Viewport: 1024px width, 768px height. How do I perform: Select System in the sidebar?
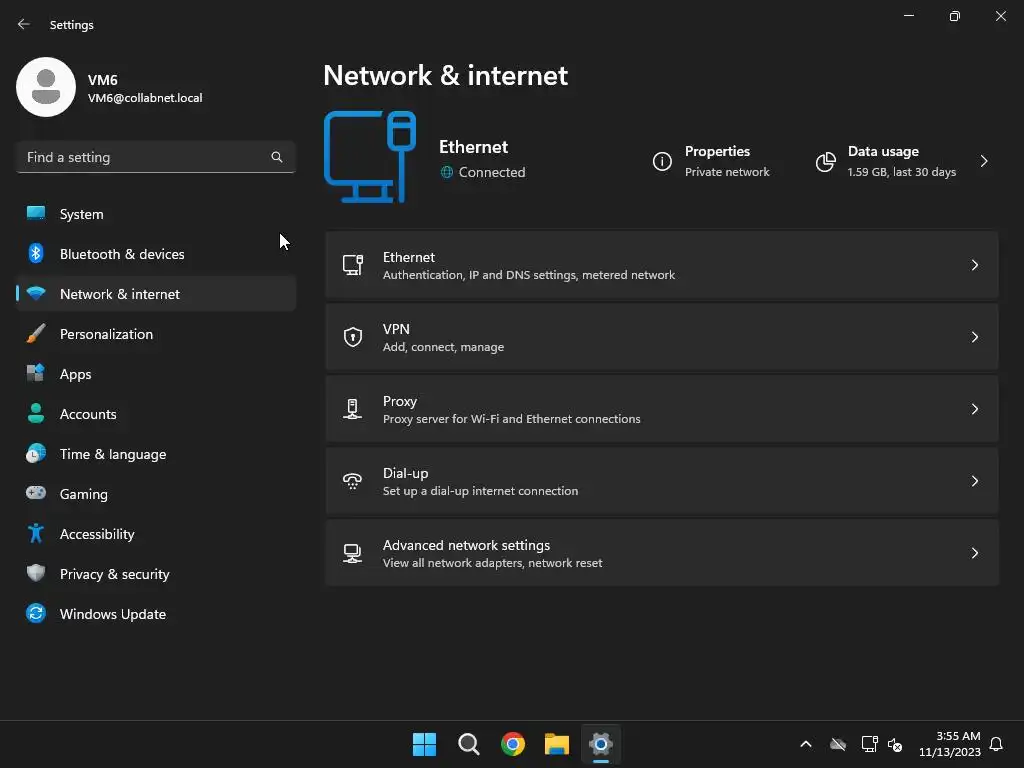tap(82, 214)
